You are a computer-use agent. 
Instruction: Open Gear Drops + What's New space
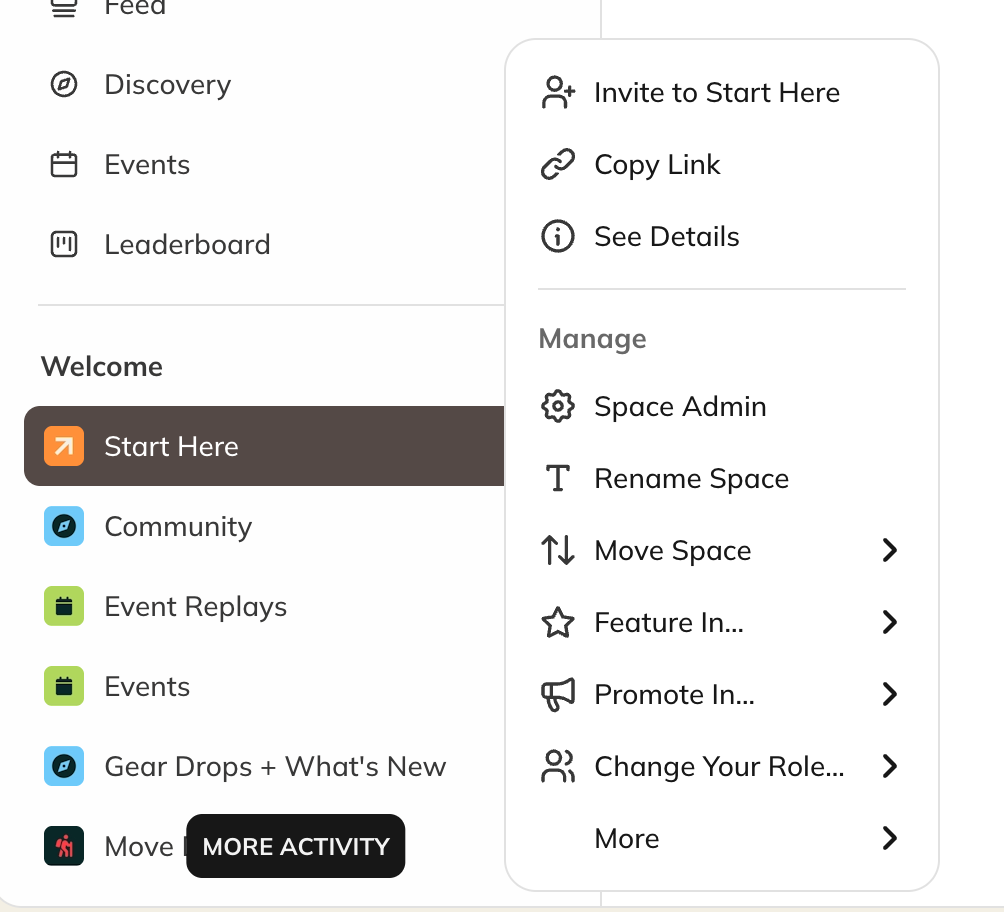point(264,766)
